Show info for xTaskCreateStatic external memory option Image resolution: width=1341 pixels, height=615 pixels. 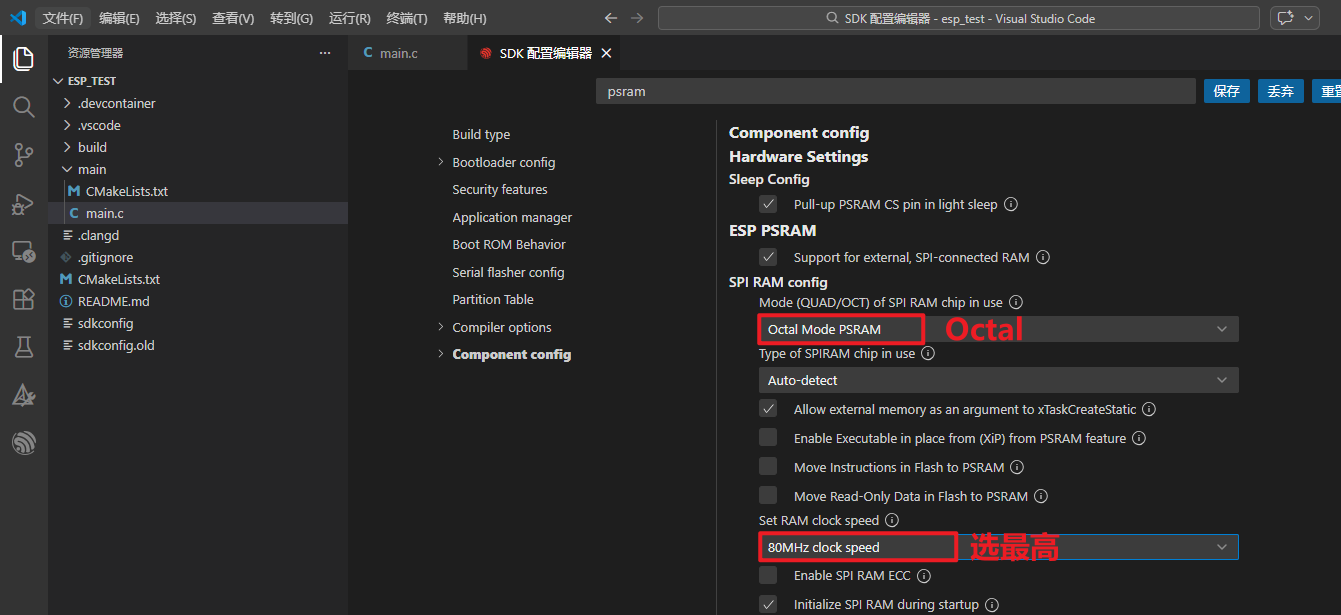click(x=1149, y=409)
